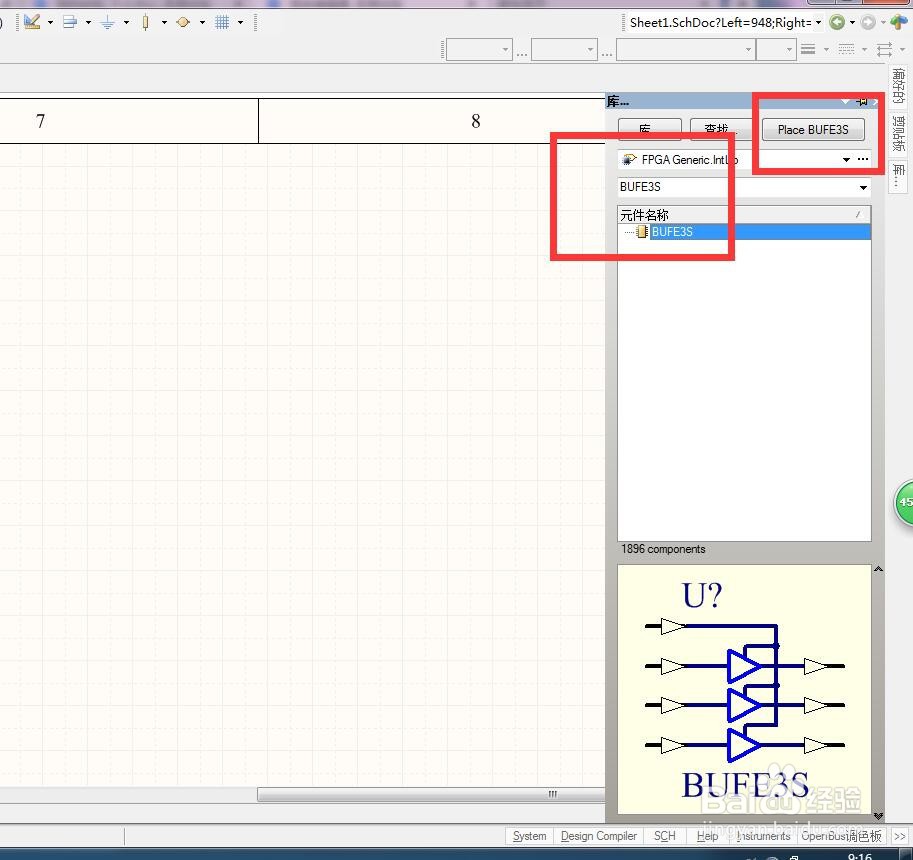Viewport: 913px width, 860px height.
Task: Click the line weight icon in formatting toolbar
Action: pos(808,49)
